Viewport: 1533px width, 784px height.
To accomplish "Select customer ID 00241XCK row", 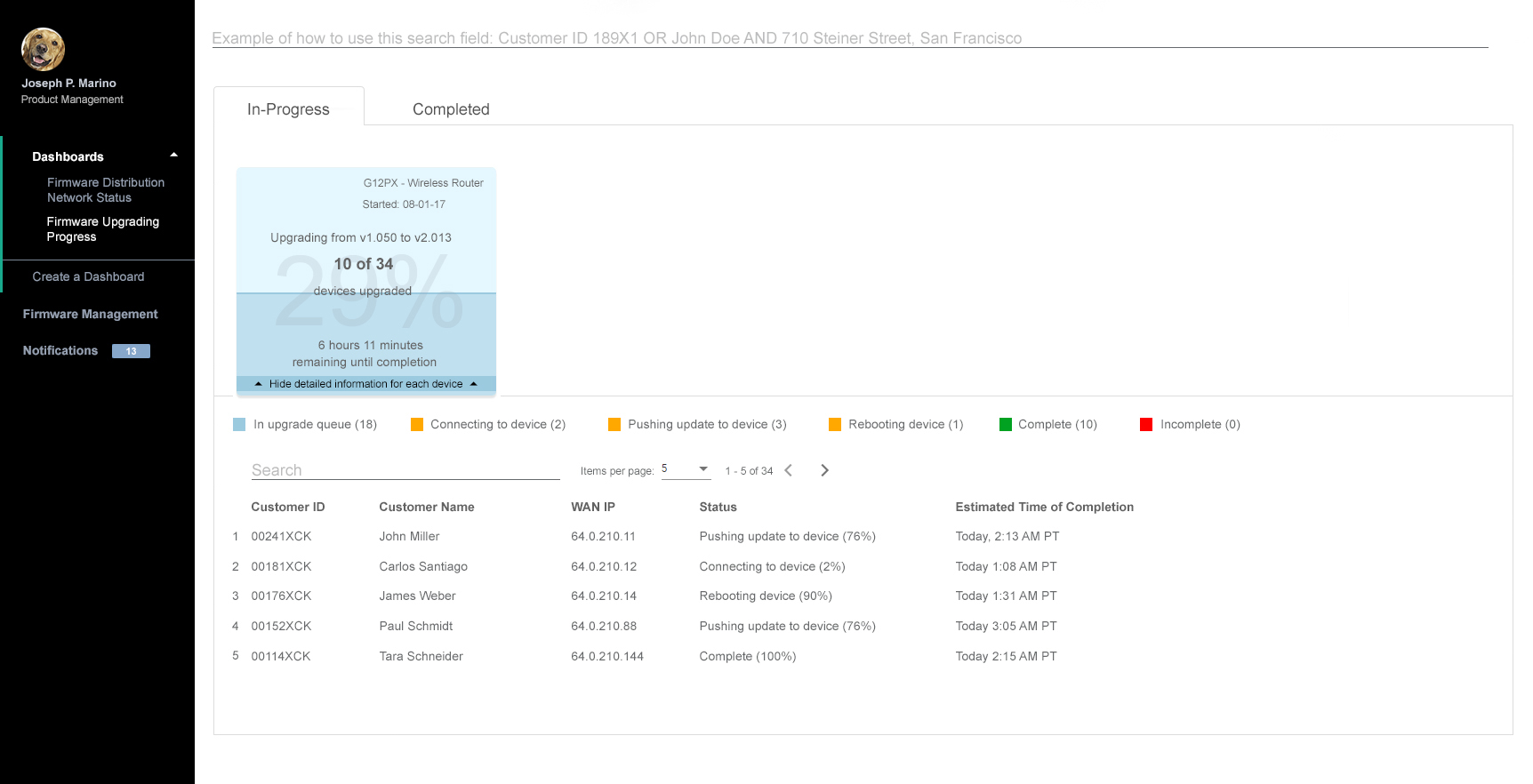I will pyautogui.click(x=281, y=536).
